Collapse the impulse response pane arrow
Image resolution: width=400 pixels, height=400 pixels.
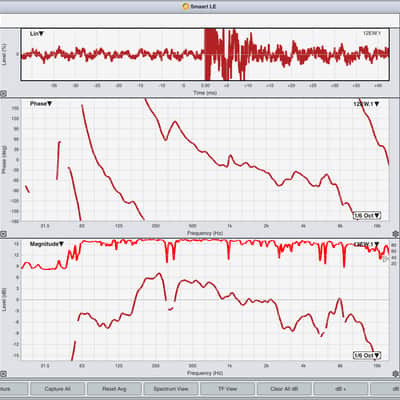click(3, 94)
